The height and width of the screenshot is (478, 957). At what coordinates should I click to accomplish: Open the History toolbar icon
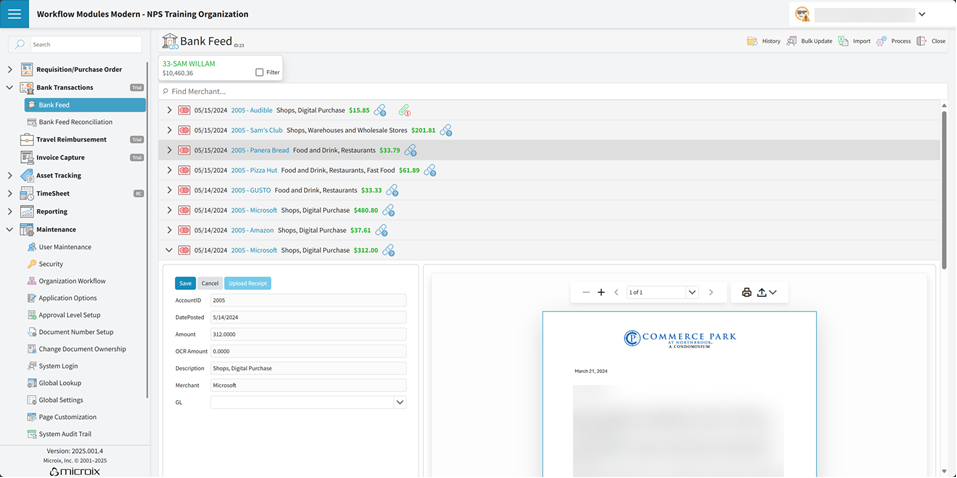tap(752, 41)
